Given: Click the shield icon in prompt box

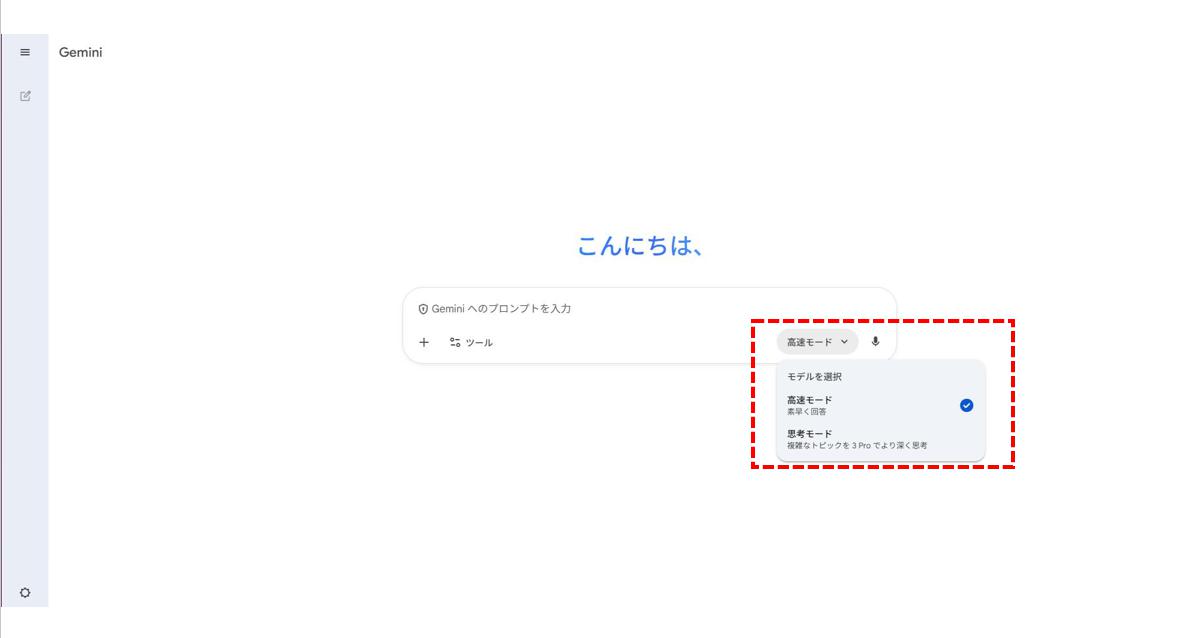Looking at the screenshot, I should click(x=423, y=309).
